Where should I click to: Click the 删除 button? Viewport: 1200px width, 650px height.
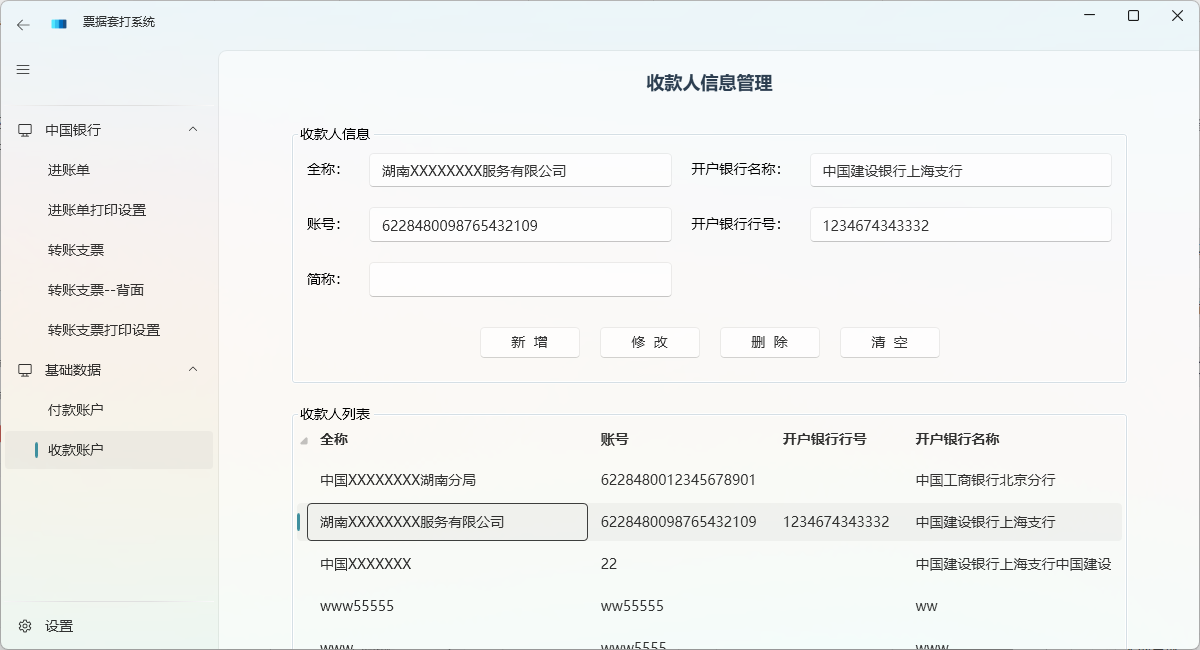pos(769,342)
